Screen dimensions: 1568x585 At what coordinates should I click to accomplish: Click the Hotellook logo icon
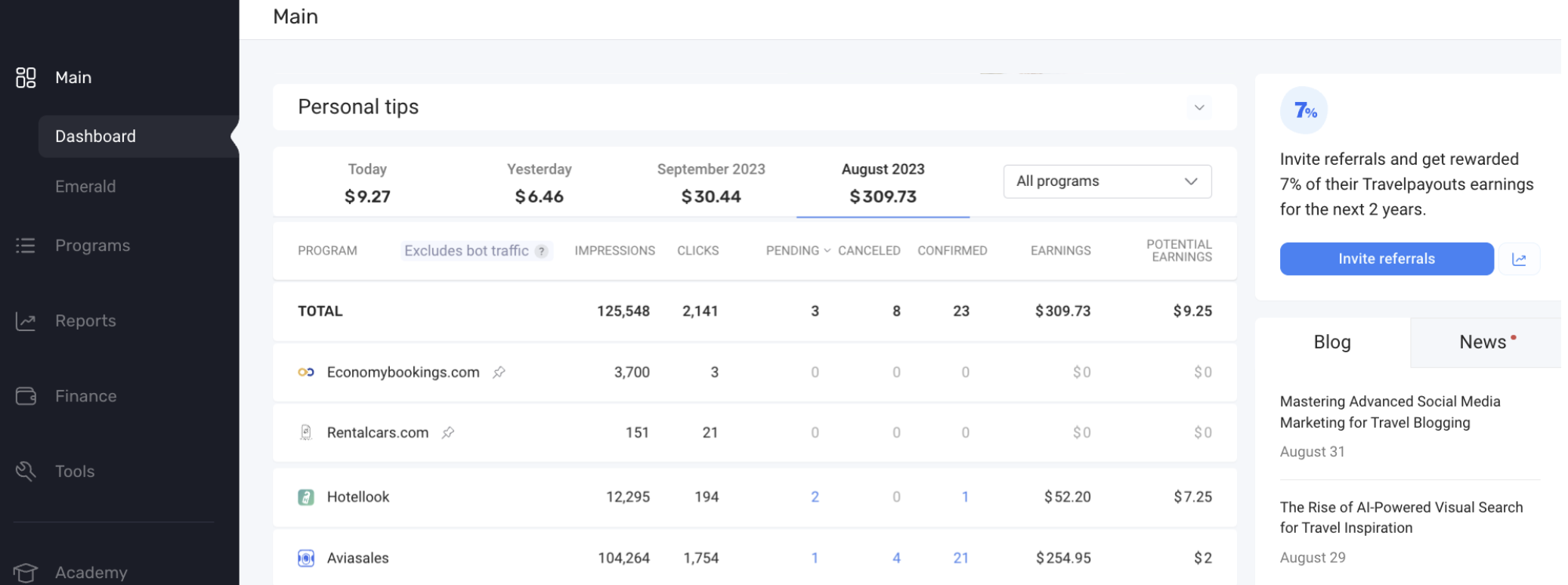point(306,497)
